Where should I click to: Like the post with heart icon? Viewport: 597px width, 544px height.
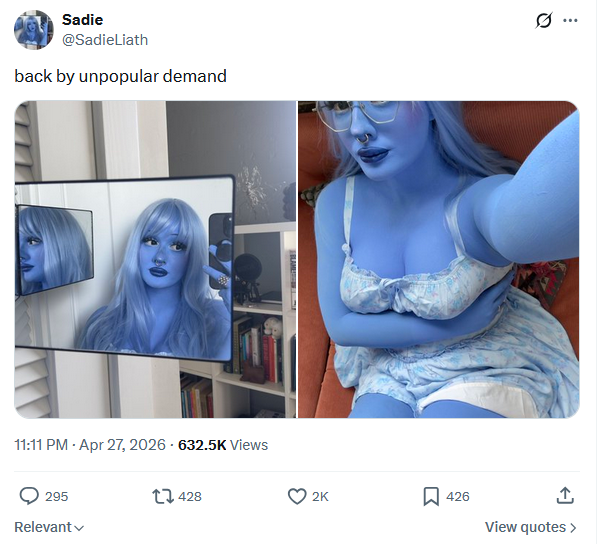(x=297, y=496)
